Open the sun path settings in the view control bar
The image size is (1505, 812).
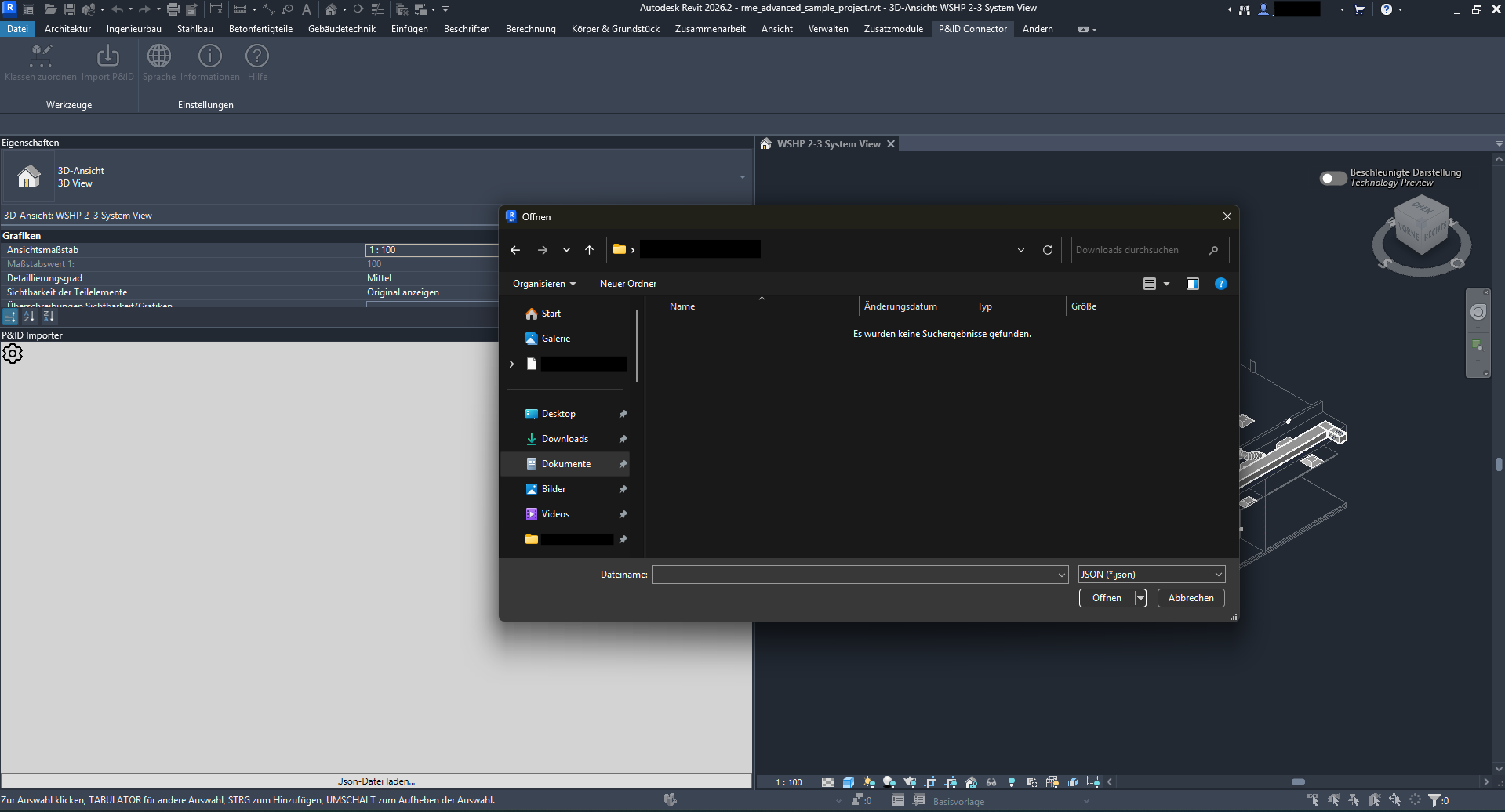tap(868, 781)
